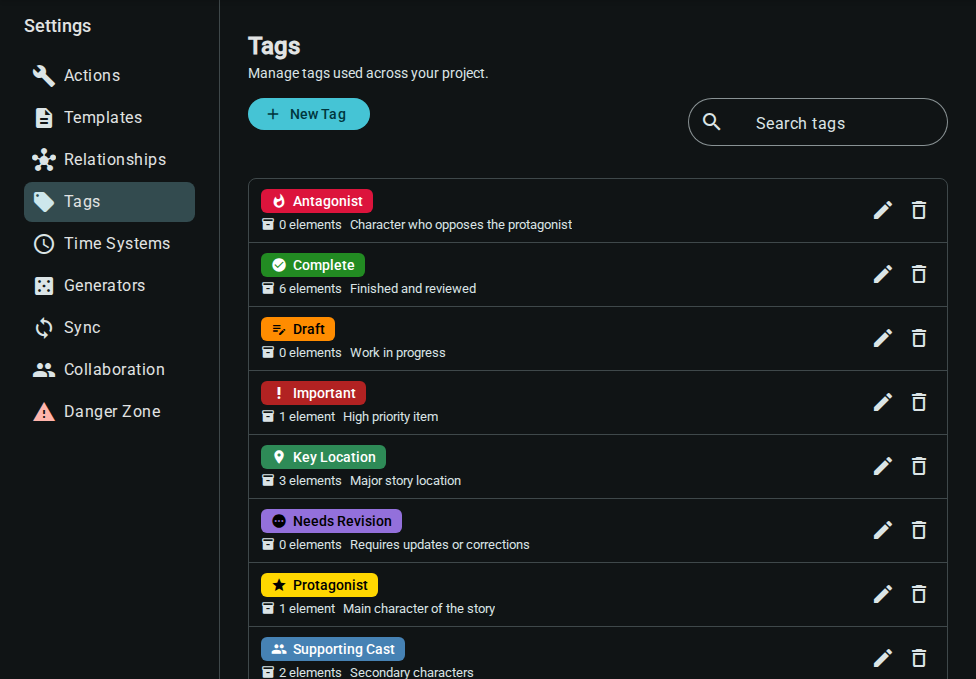Click 'Requires updates or corrections' description

tap(439, 545)
